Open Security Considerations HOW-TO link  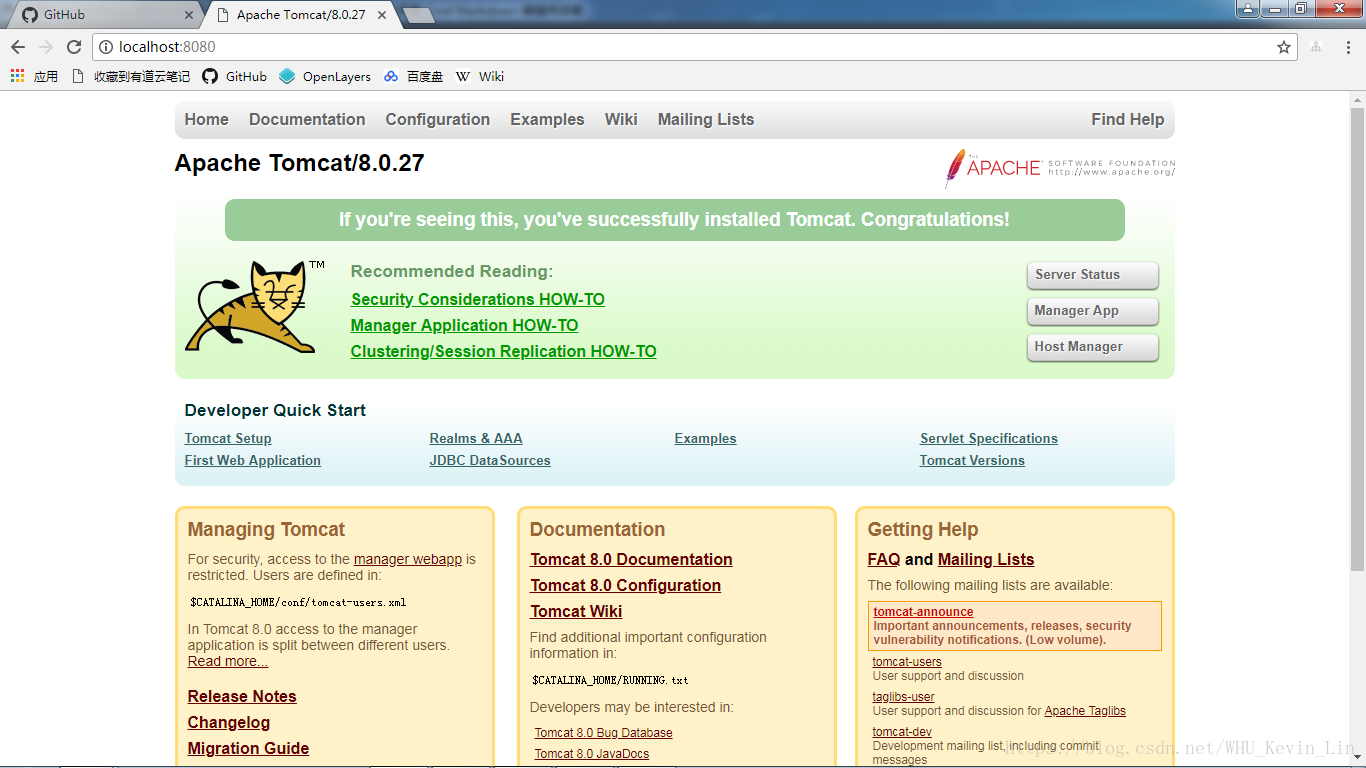click(478, 299)
